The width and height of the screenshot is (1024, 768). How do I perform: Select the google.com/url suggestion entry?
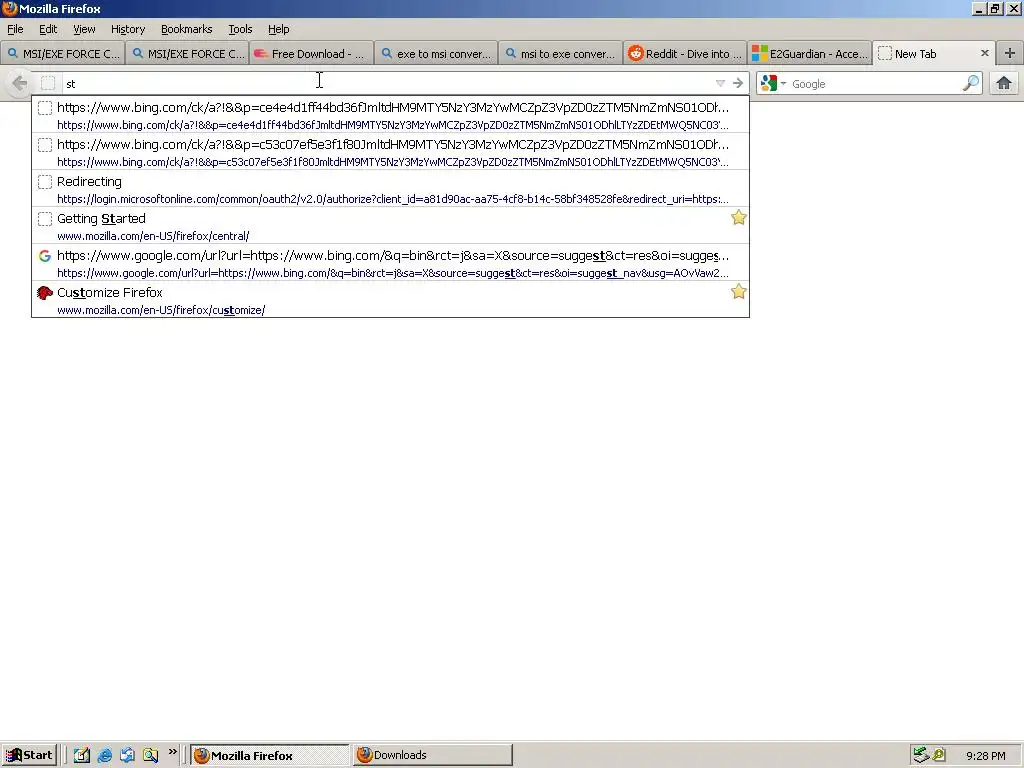(x=391, y=263)
